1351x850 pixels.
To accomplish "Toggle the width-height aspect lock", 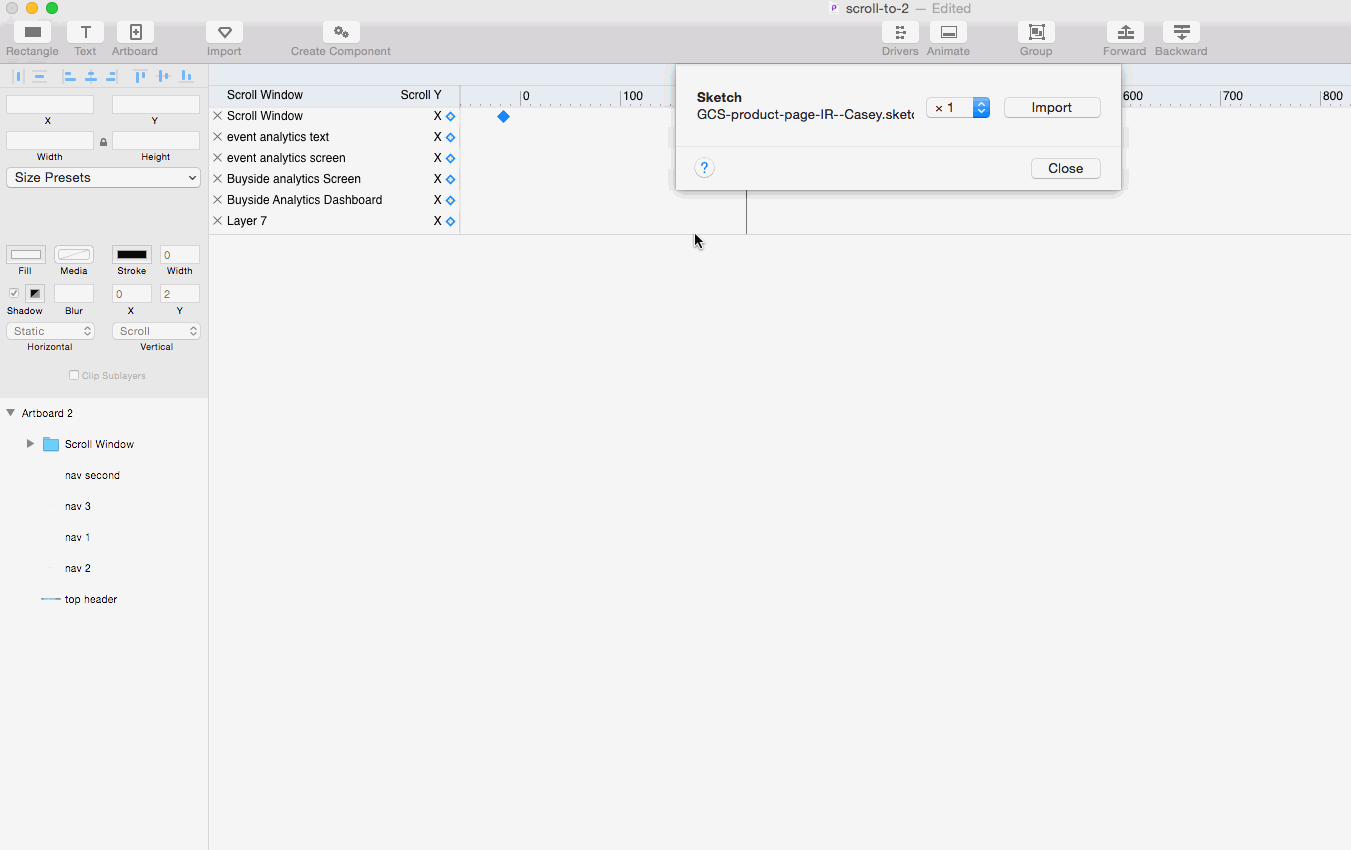I will (x=103, y=142).
